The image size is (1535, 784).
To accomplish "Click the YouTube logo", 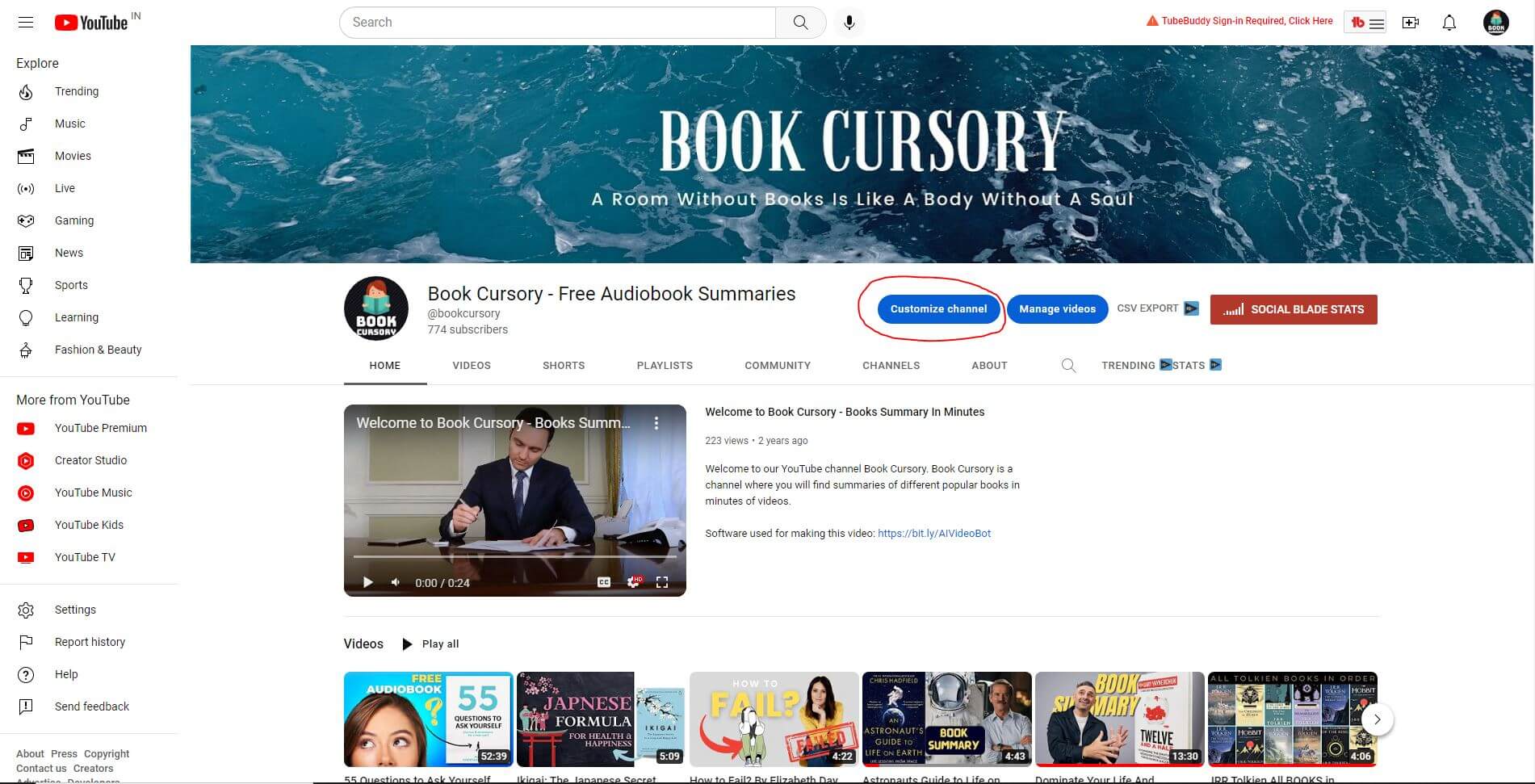I will point(91,23).
